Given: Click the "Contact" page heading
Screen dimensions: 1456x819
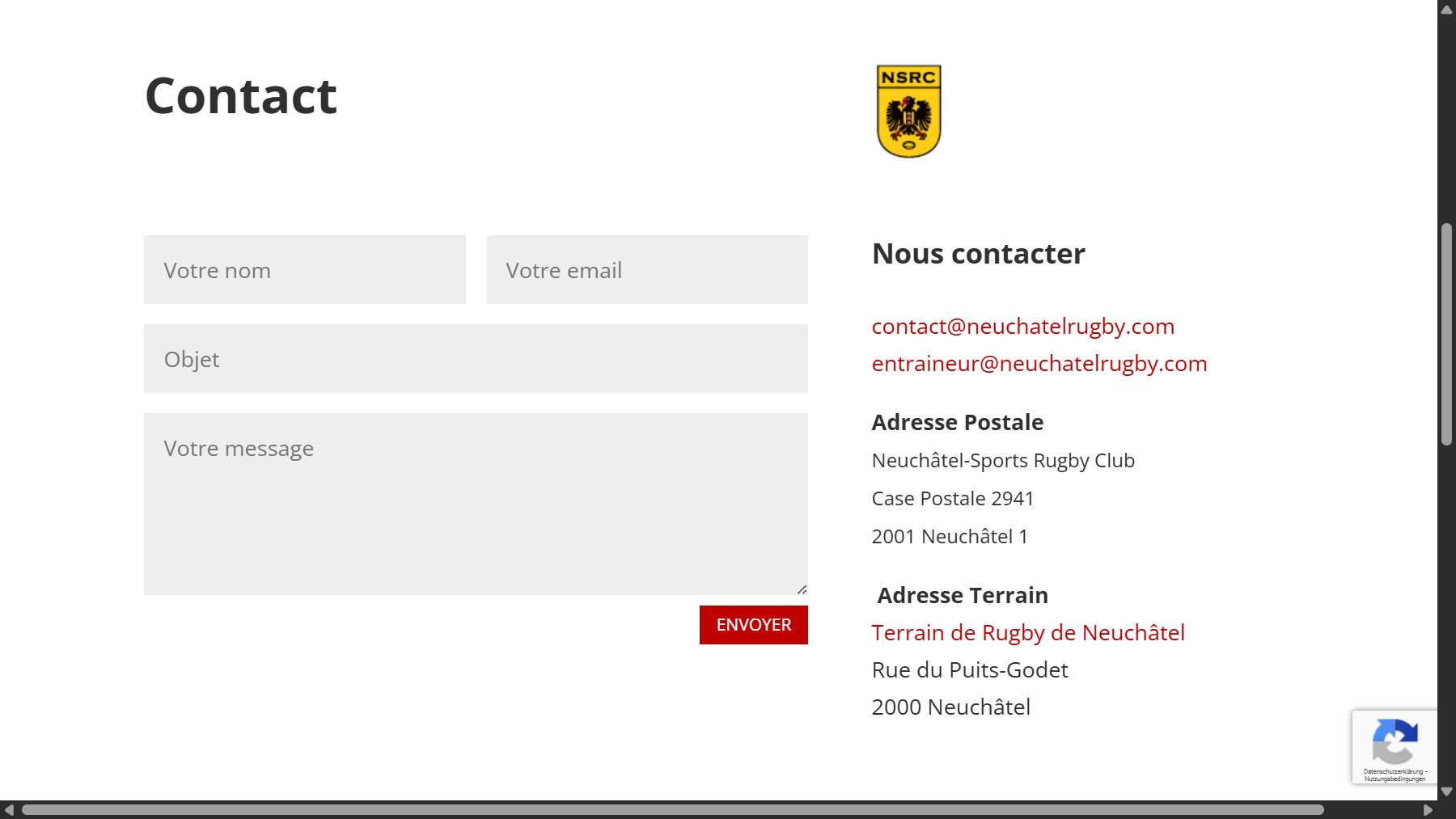Looking at the screenshot, I should click(x=241, y=96).
